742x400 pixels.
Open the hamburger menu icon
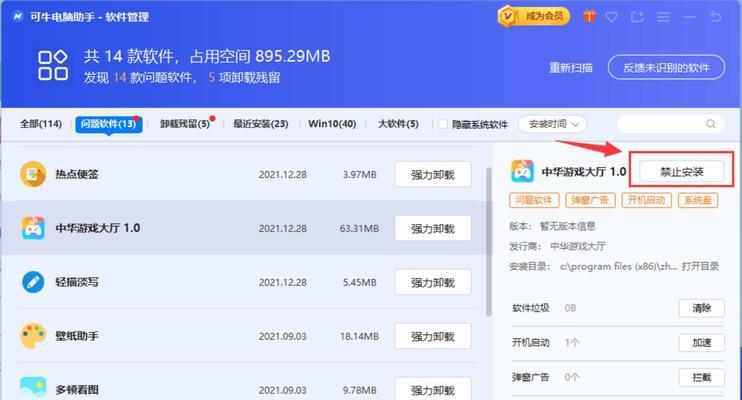(663, 17)
